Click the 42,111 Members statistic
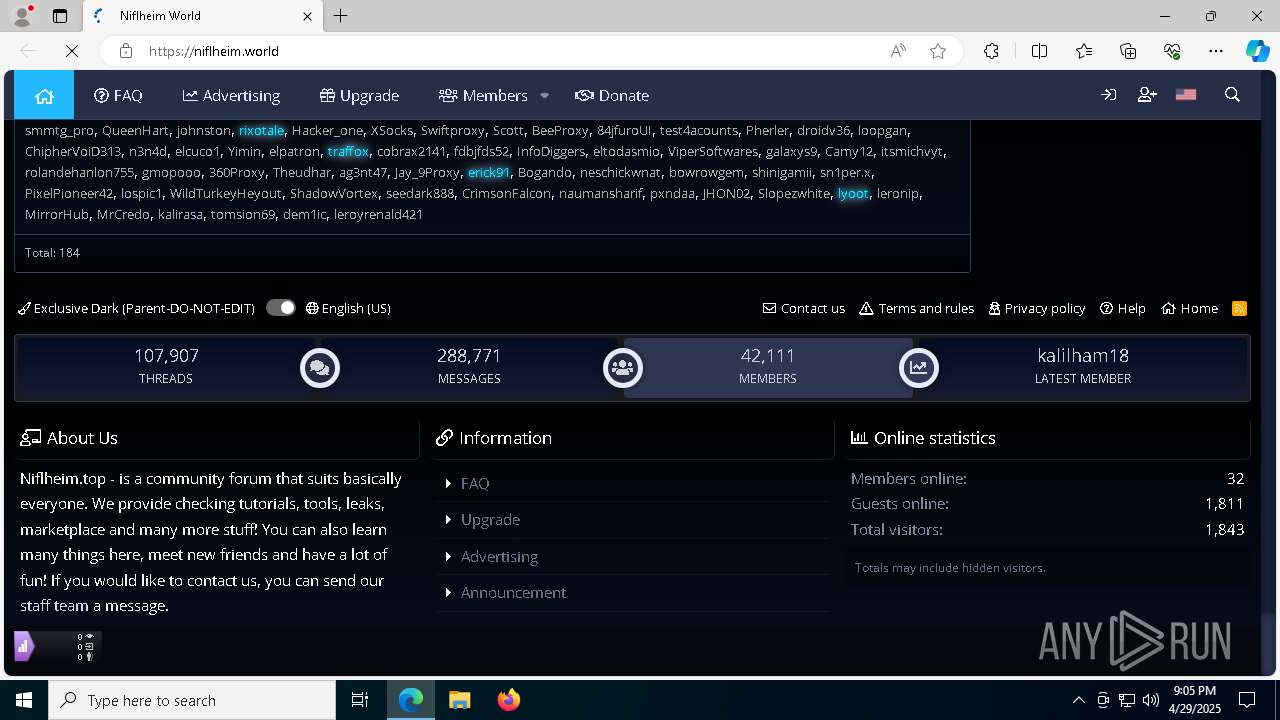The width and height of the screenshot is (1280, 720). tap(768, 366)
